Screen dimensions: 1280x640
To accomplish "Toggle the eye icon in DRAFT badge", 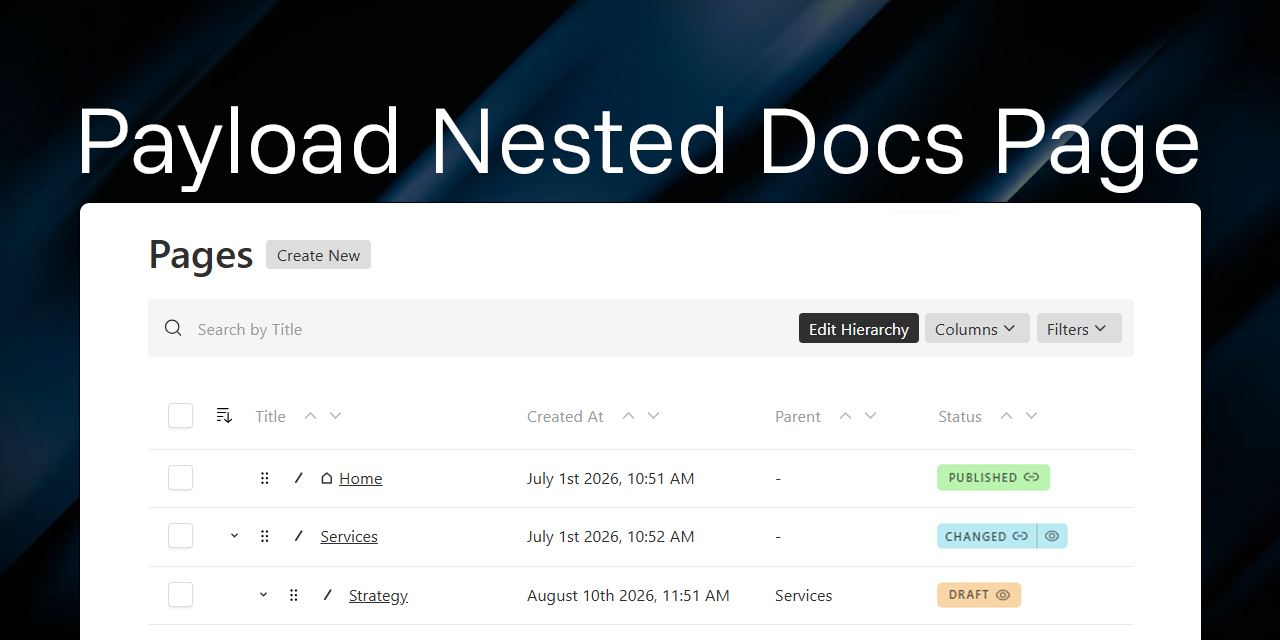I will 1003,595.
